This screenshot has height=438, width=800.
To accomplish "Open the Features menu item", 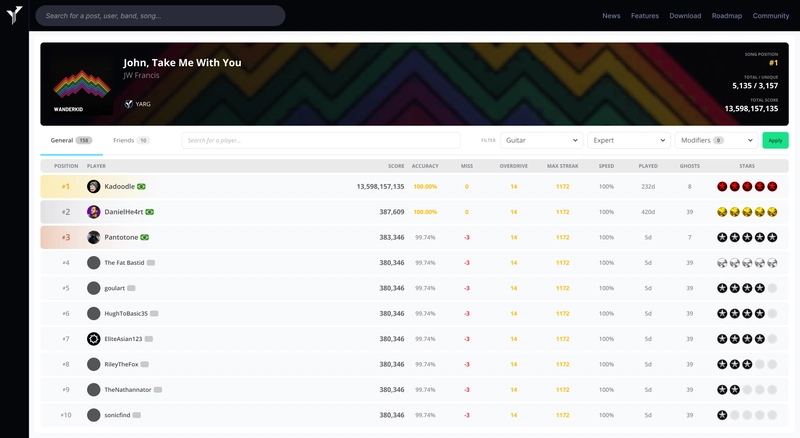I will pyautogui.click(x=644, y=16).
